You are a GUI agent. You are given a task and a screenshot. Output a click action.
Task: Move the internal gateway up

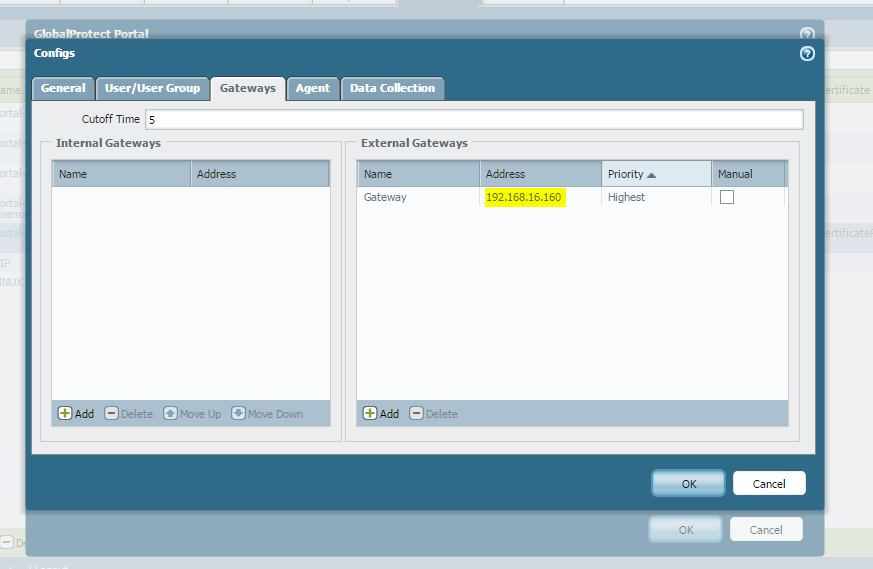tap(192, 414)
